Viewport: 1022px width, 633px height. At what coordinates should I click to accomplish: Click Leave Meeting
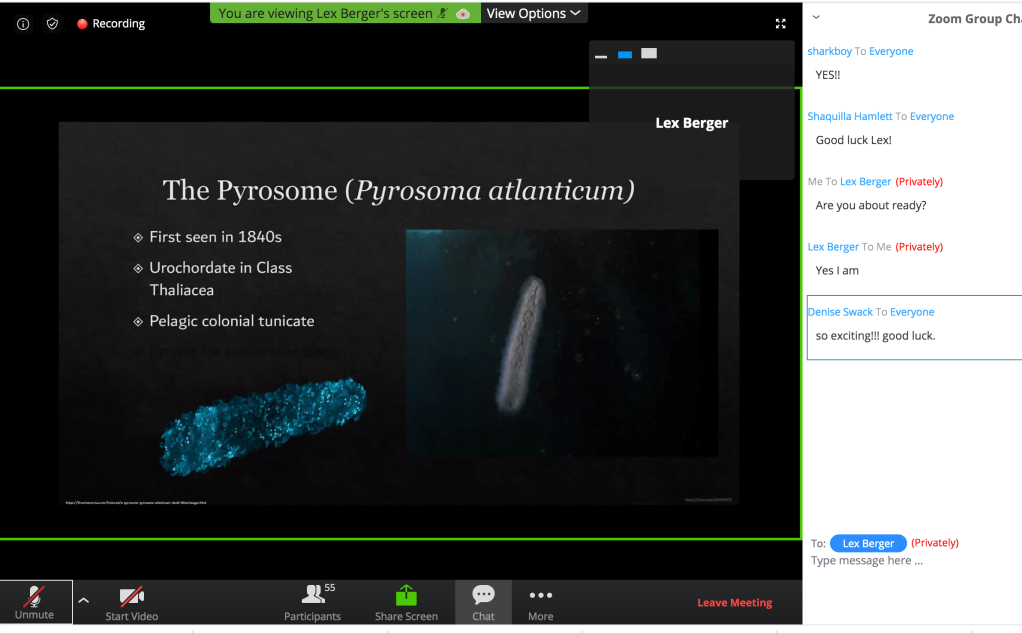(x=734, y=603)
